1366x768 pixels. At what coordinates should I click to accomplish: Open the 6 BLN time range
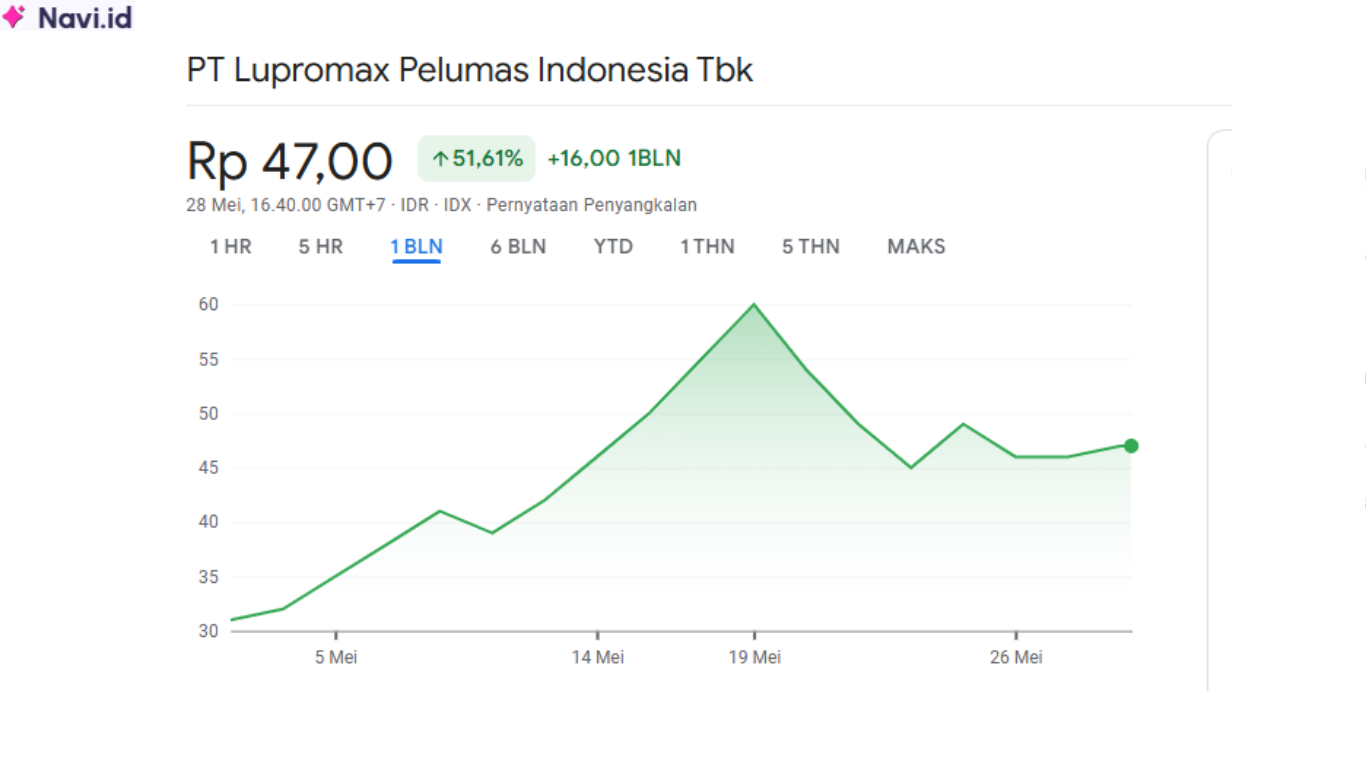[x=518, y=246]
